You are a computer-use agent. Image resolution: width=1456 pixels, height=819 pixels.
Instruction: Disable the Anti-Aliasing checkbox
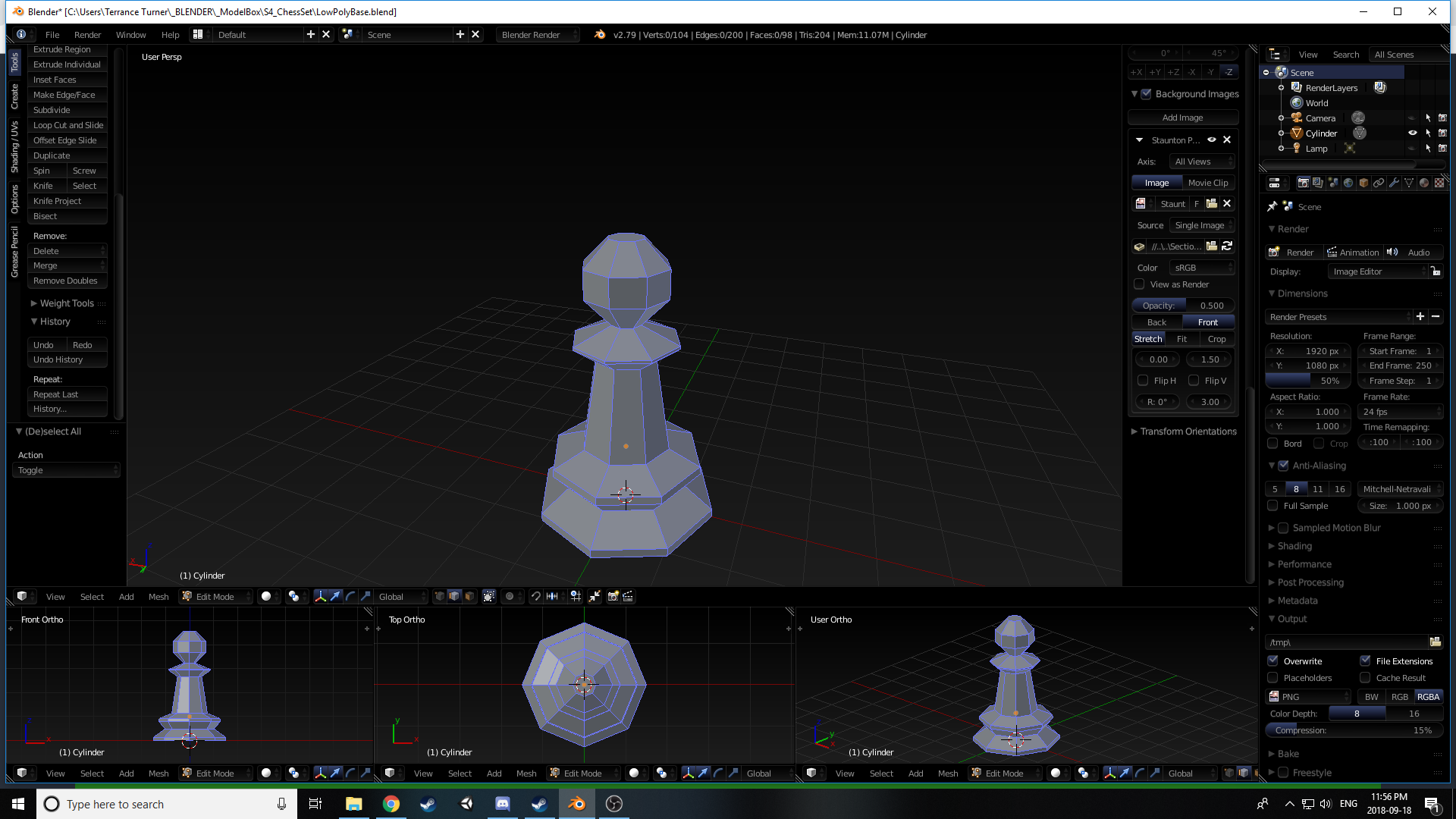coord(1283,466)
